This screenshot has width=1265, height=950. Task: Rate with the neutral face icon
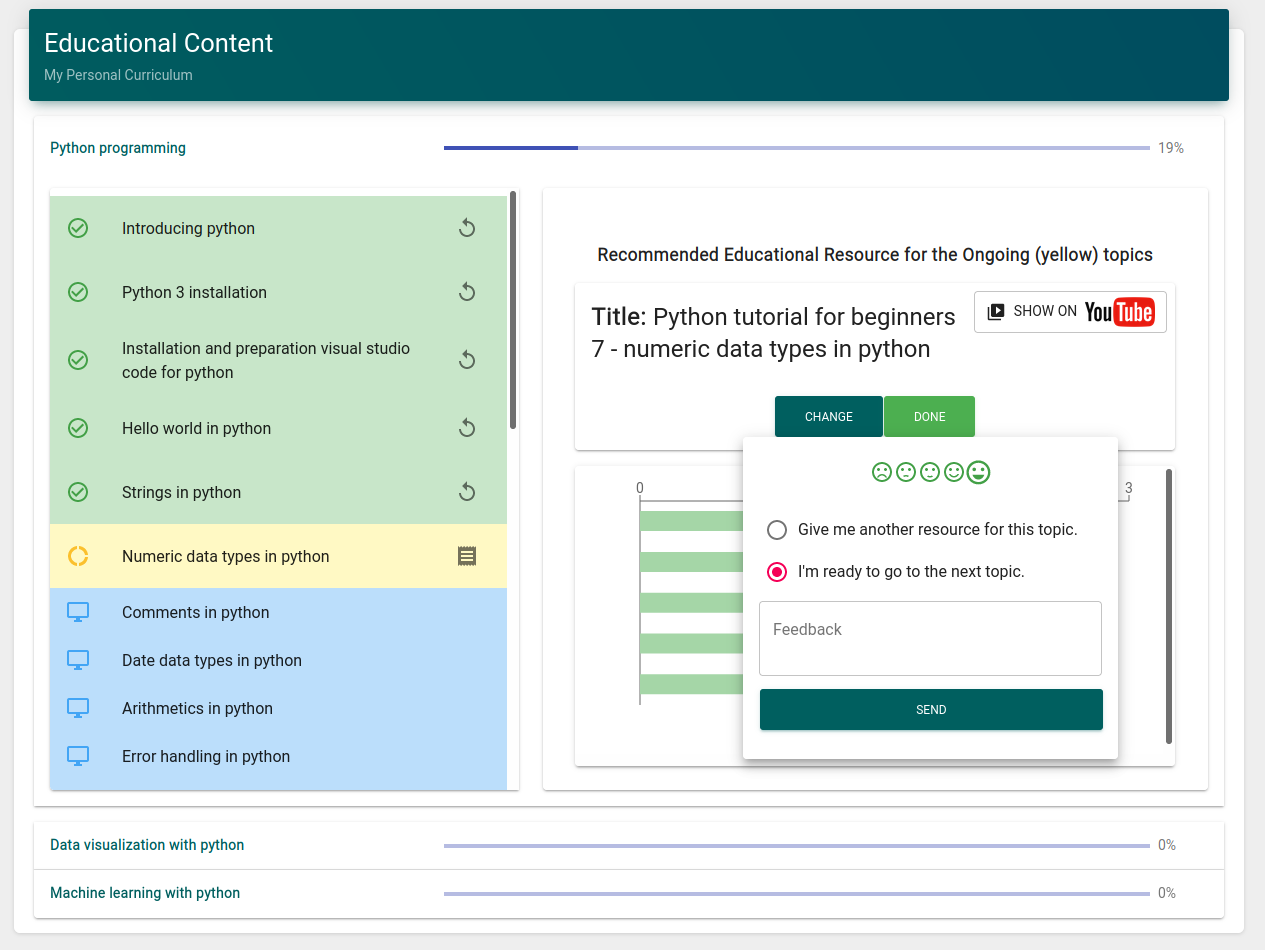click(x=930, y=472)
